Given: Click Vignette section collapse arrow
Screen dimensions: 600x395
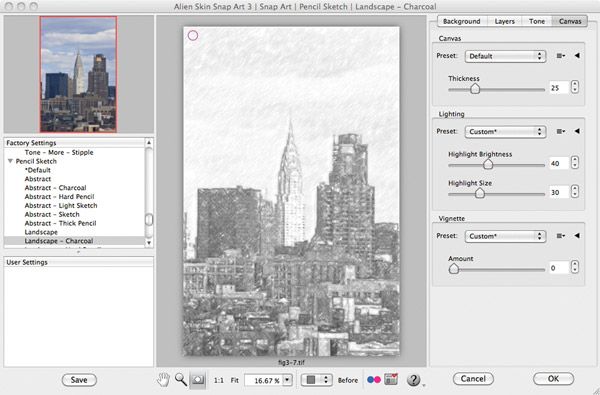Looking at the screenshot, I should (x=577, y=235).
